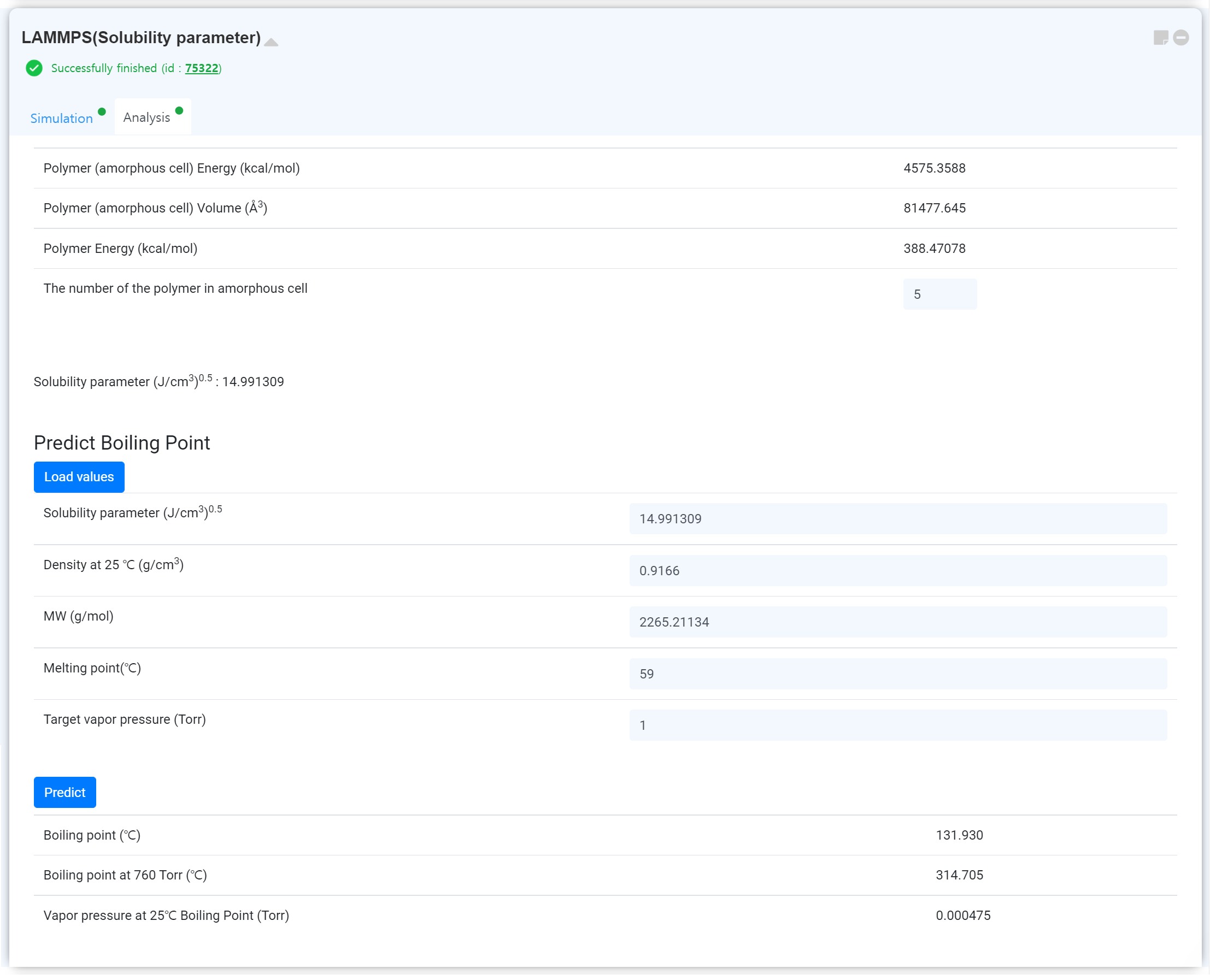Select the Analysis tab
Image resolution: width=1210 pixels, height=980 pixels.
pos(147,117)
